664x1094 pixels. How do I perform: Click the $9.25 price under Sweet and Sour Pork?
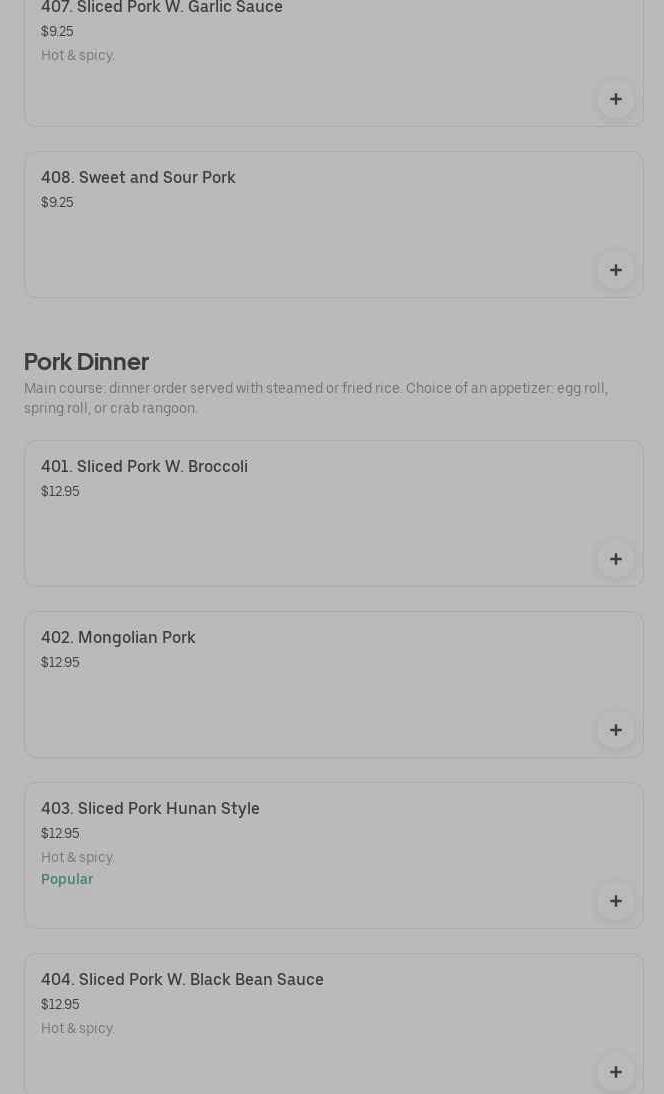[x=57, y=202]
